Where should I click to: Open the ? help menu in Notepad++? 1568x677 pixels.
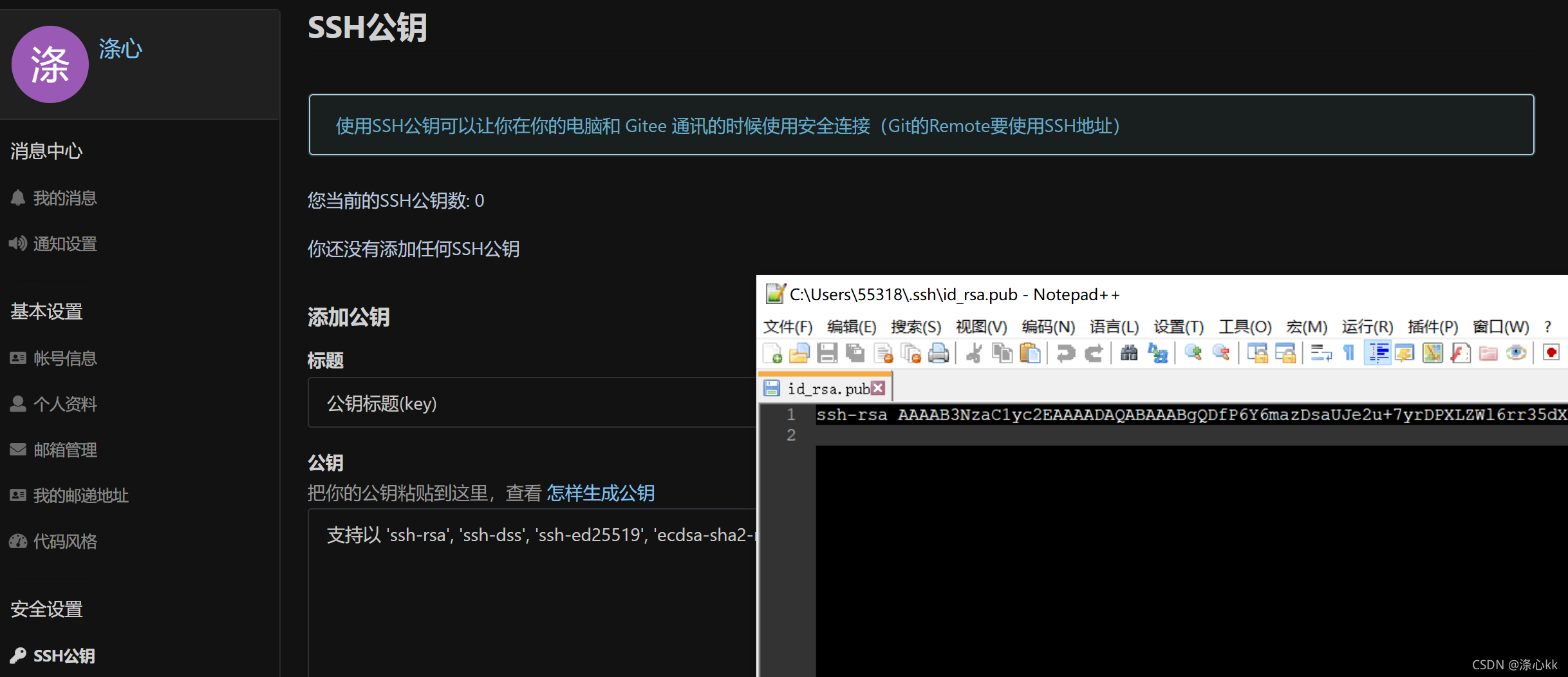pos(1547,327)
